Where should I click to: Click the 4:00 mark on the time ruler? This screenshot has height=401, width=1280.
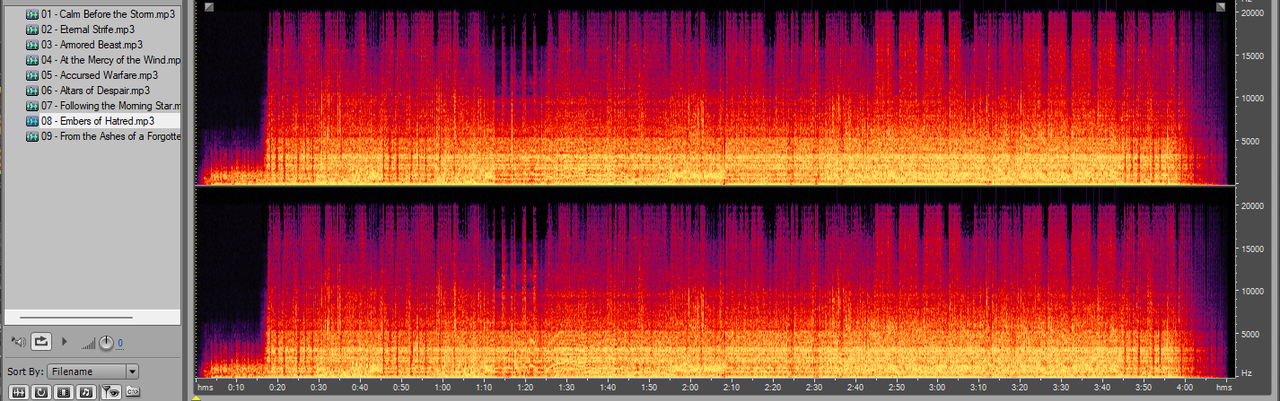(1185, 387)
